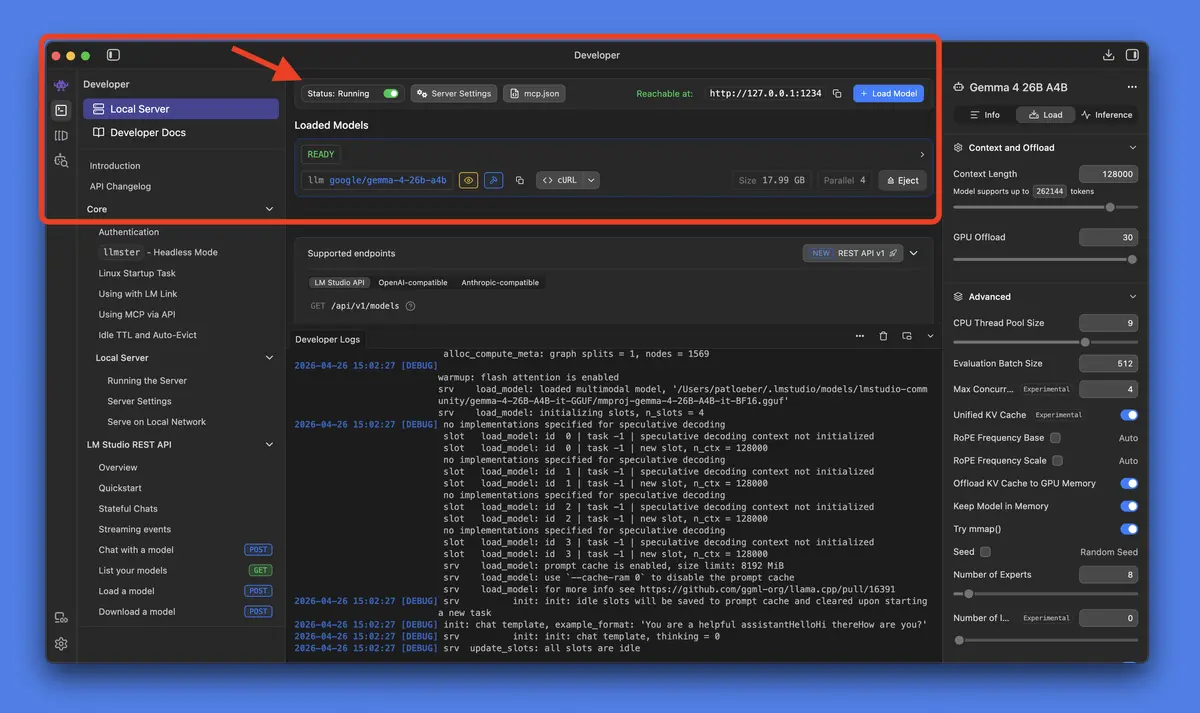Screen dimensions: 1200x713
Task: Open the Quickstart docs page
Action: point(120,488)
